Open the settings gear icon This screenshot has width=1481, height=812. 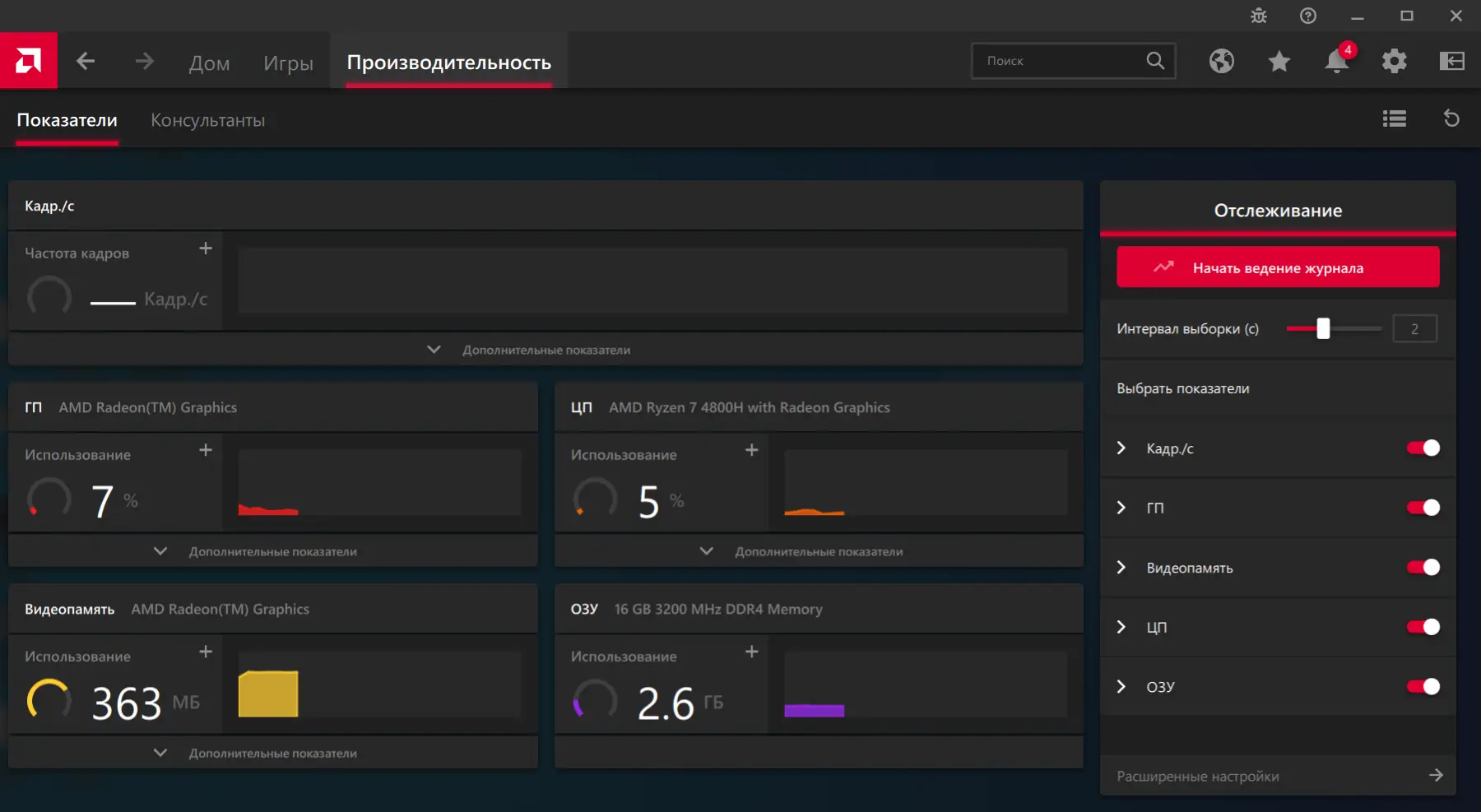pos(1395,61)
